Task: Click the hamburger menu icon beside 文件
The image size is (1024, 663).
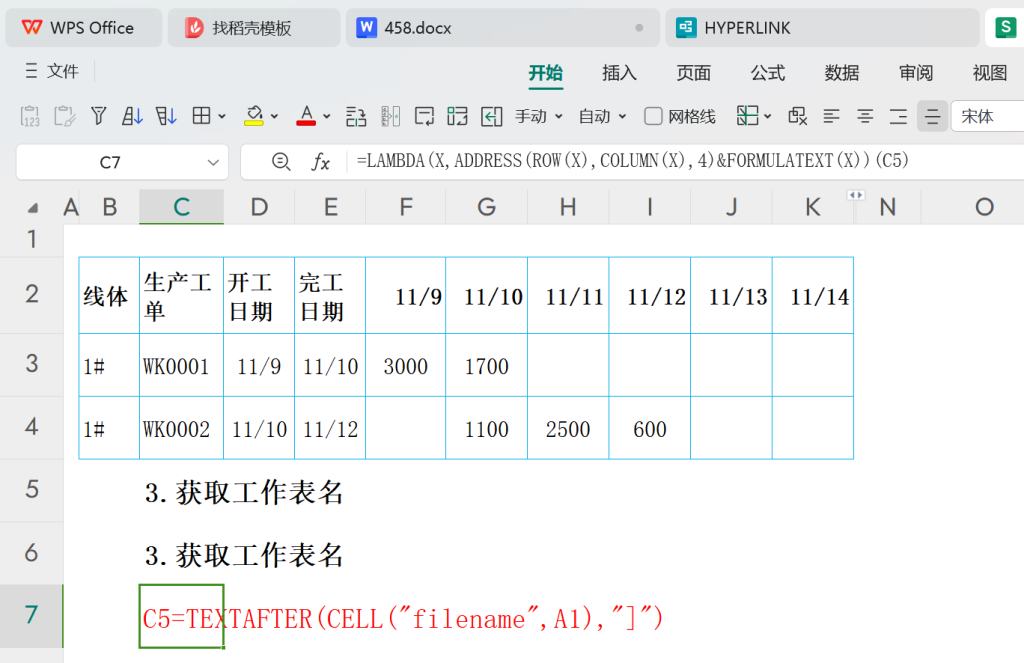Action: [31, 71]
